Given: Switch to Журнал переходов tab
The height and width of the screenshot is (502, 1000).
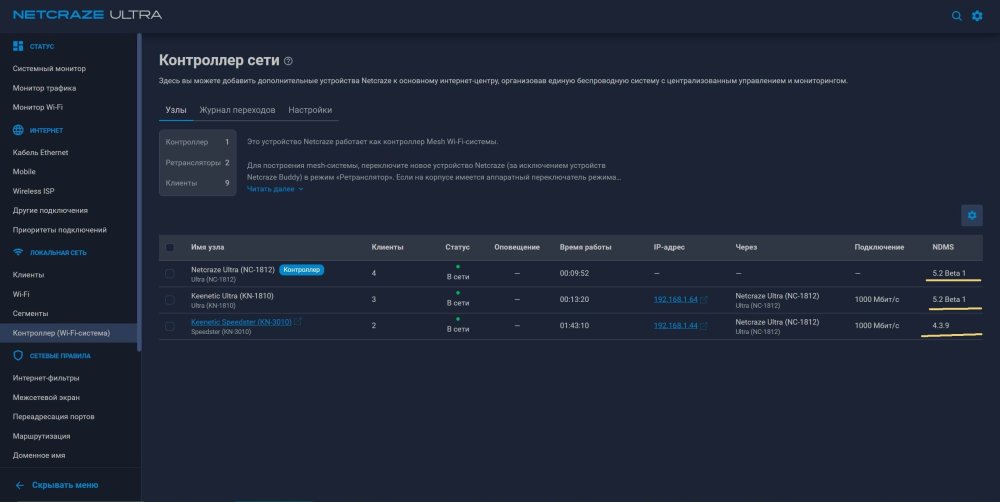Looking at the screenshot, I should (x=237, y=110).
